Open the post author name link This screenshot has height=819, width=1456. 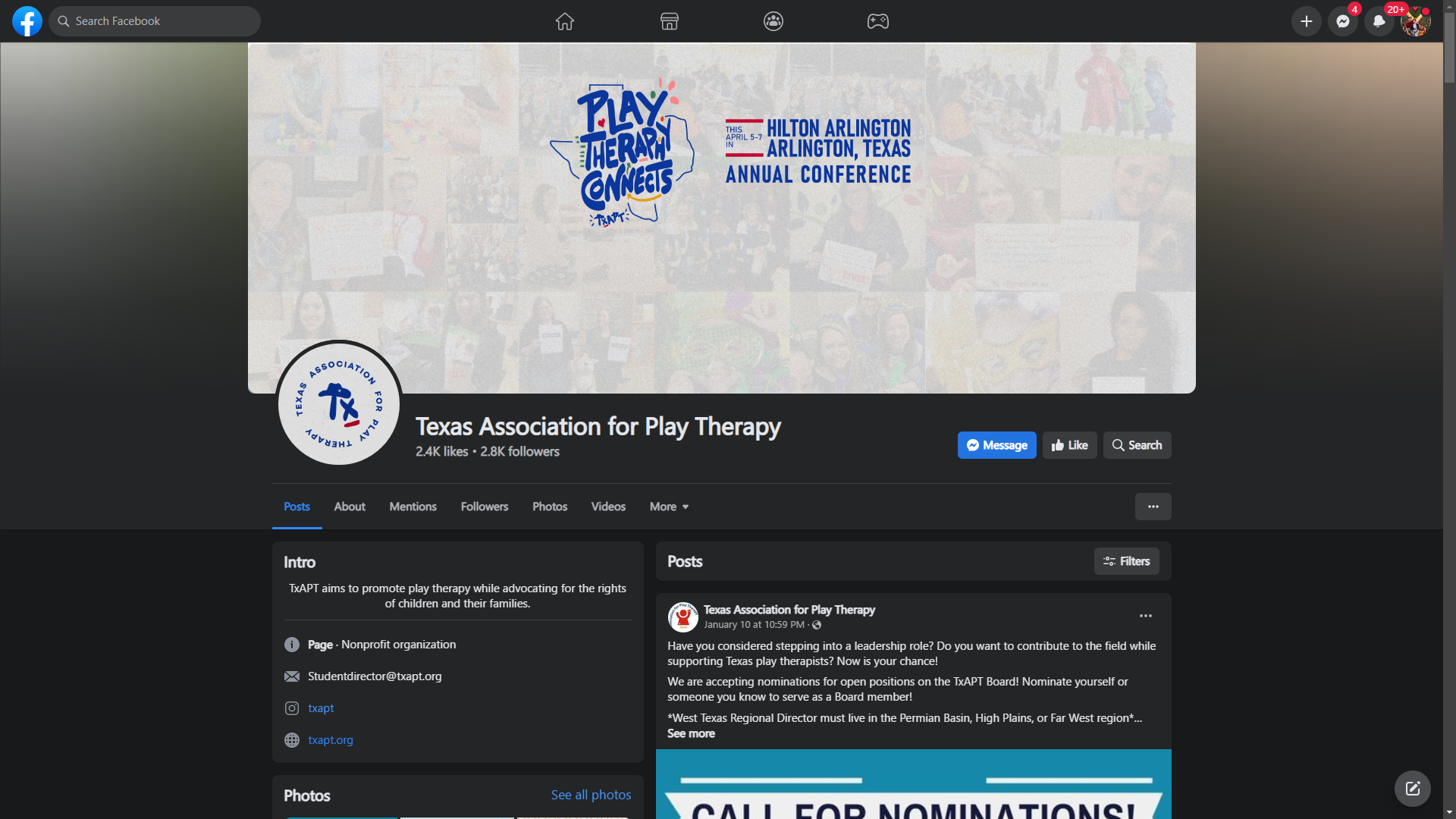tap(789, 610)
